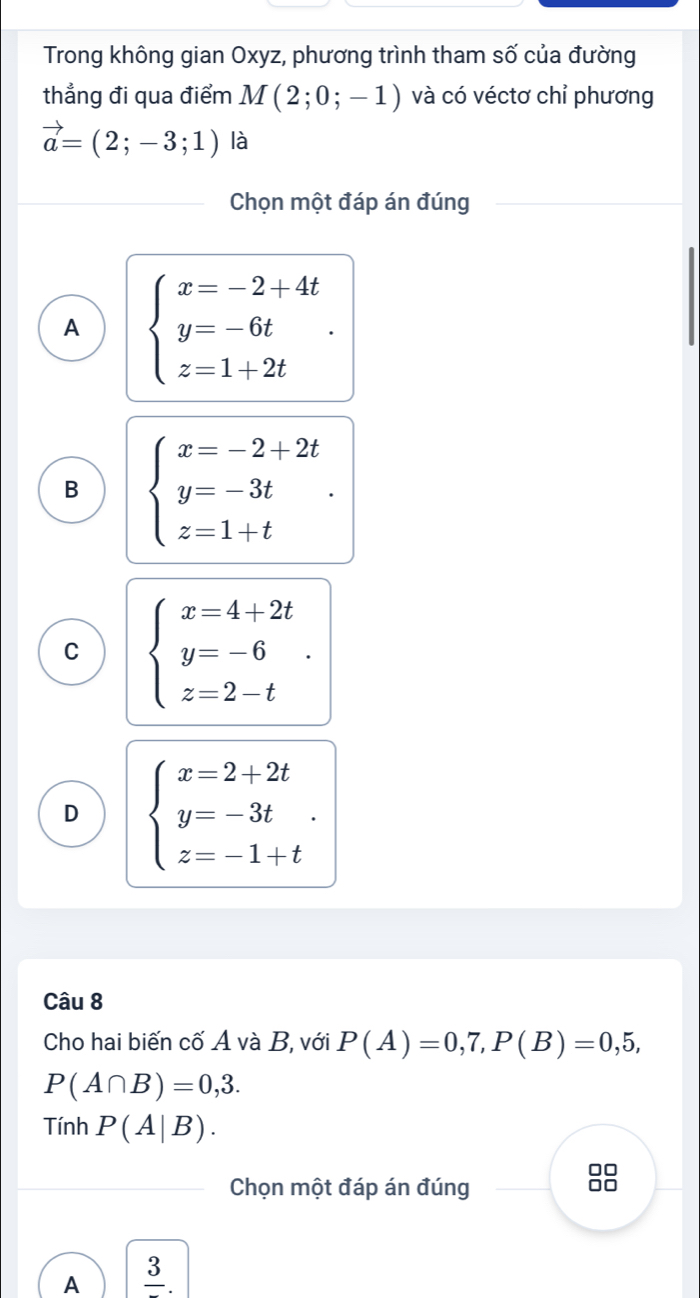Choose option A for Câu 8
Viewport: 700px width, 1298px height.
click(x=69, y=1280)
